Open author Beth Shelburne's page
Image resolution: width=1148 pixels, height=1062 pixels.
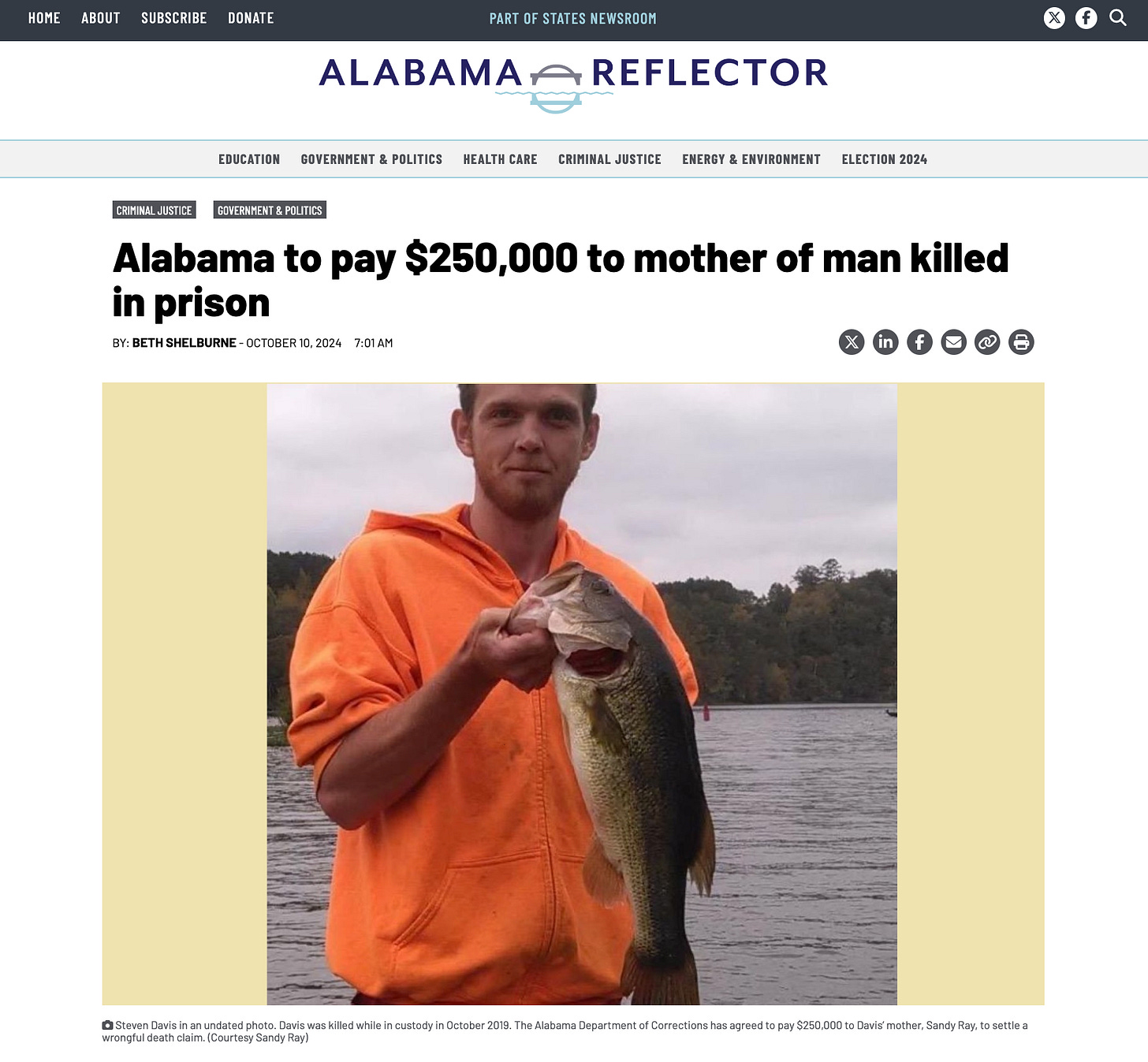click(184, 343)
